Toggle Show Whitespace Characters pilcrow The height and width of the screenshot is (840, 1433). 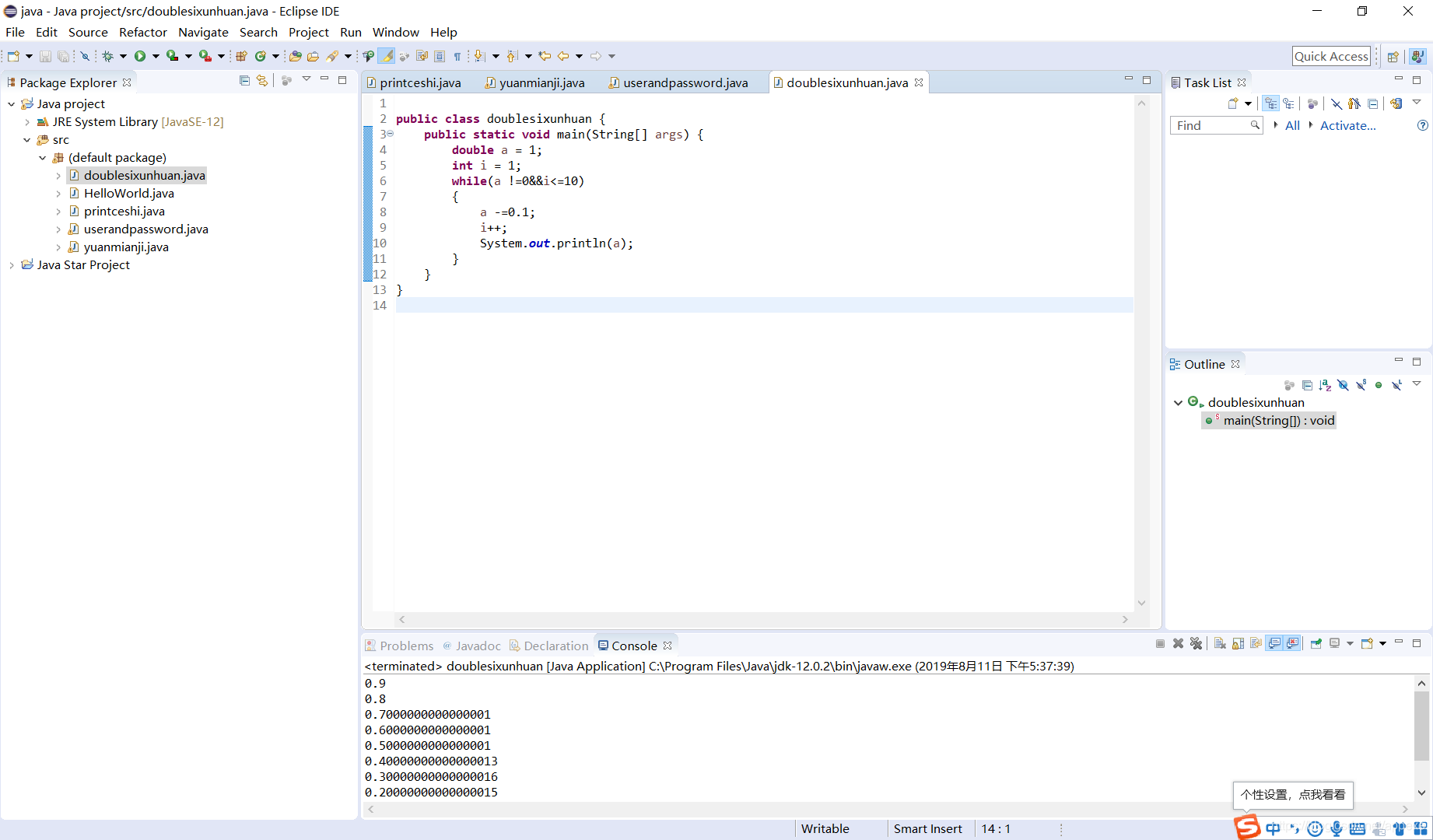pos(457,56)
